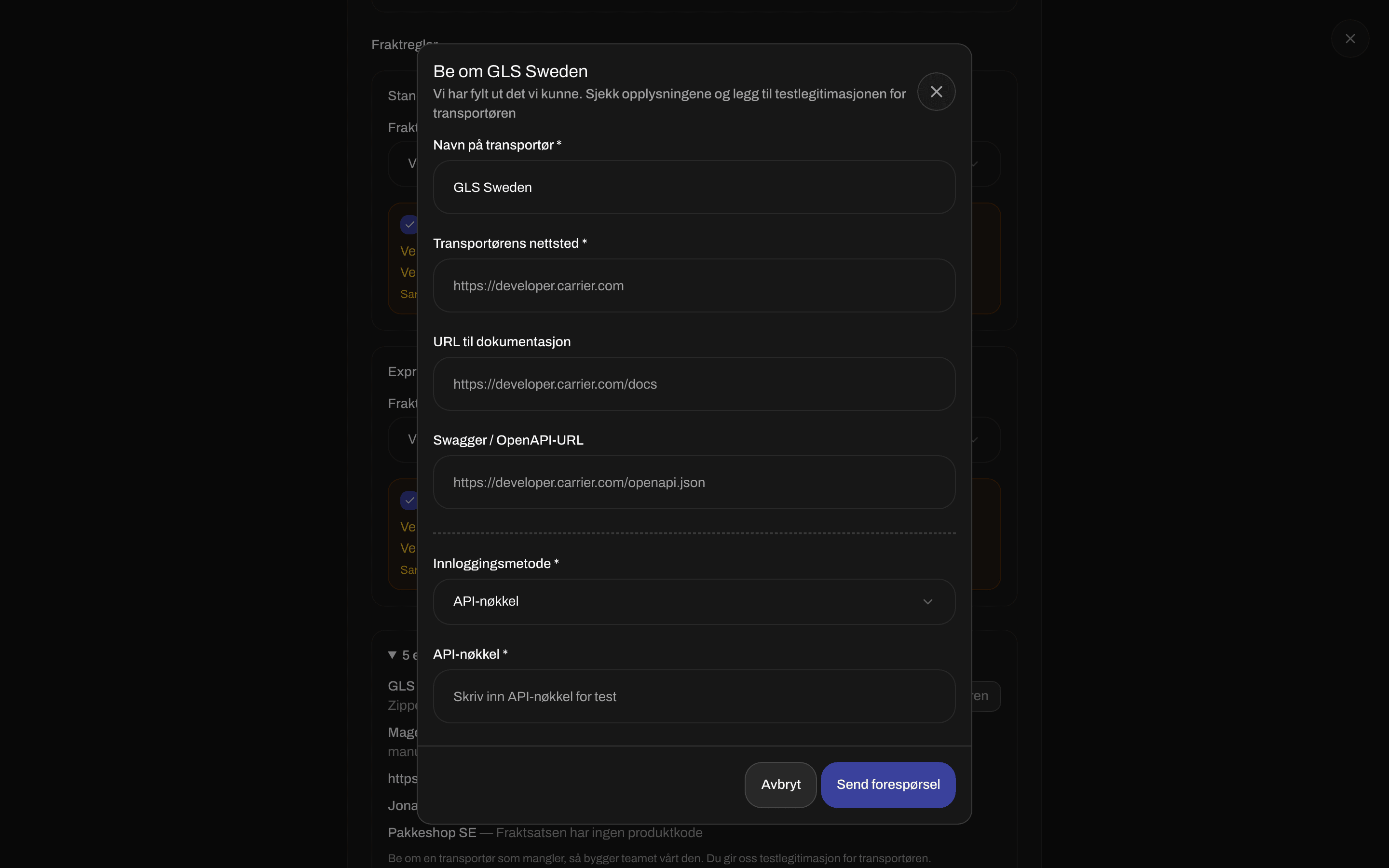Close the background panel with top-right X
Image resolution: width=1389 pixels, height=868 pixels.
coord(1350,39)
